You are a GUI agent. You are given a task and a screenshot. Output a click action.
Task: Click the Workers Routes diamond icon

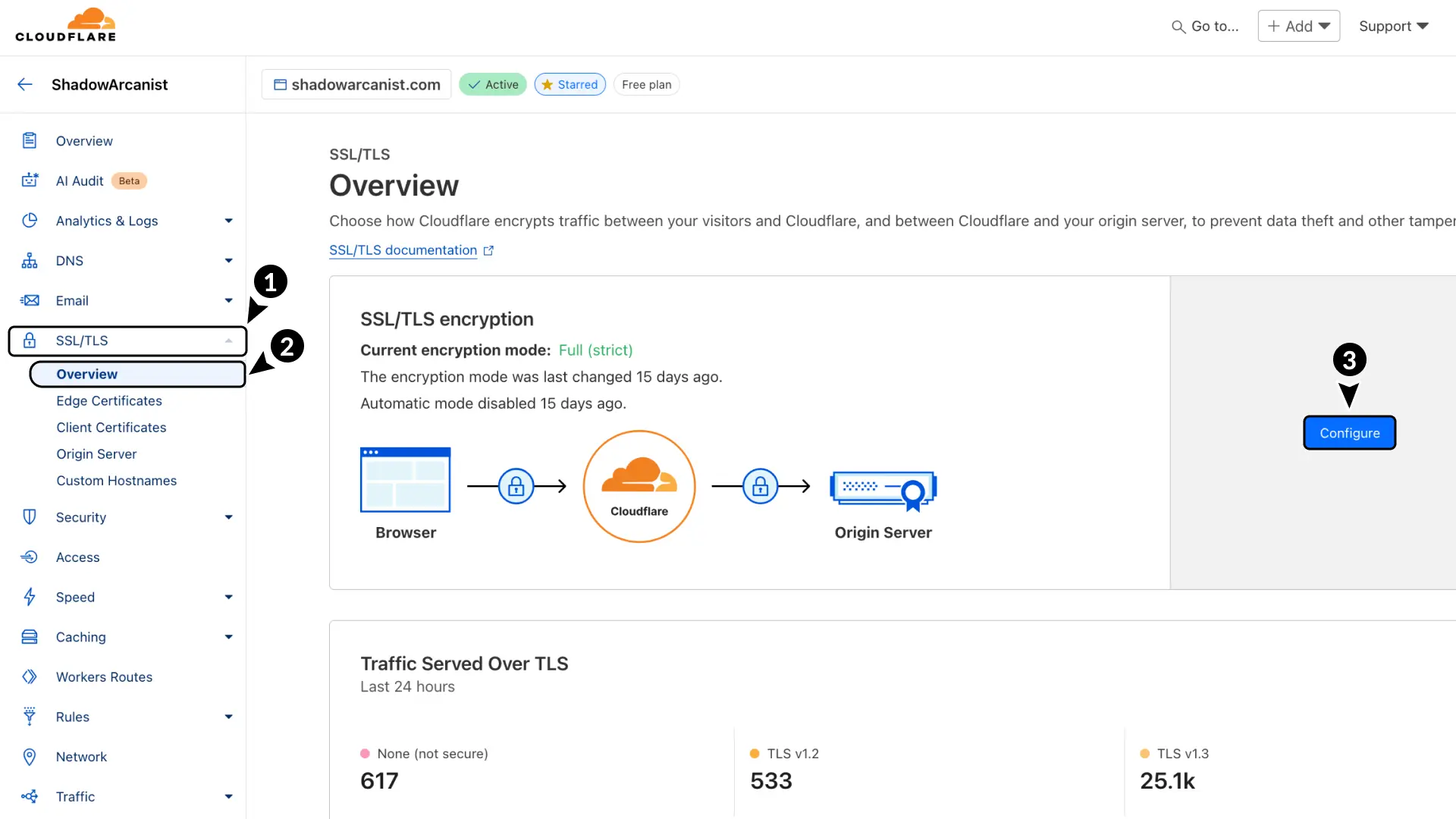[x=30, y=677]
